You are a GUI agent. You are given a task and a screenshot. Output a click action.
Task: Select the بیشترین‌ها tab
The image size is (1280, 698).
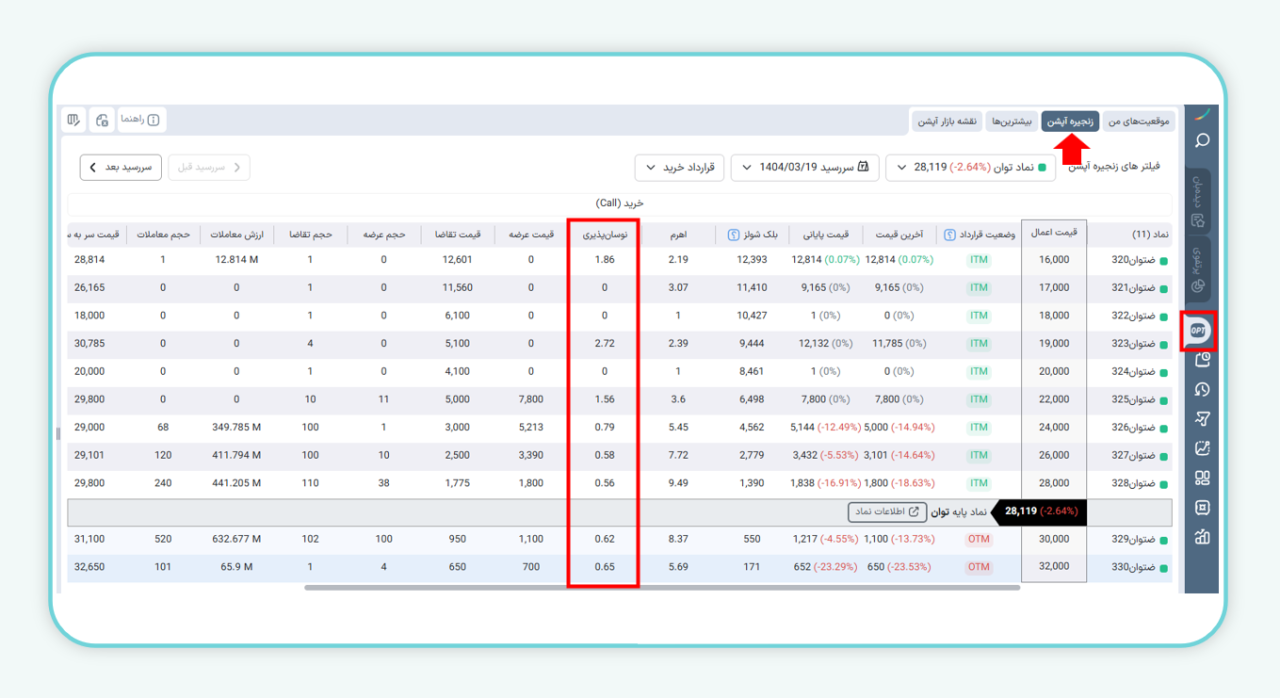[x=1012, y=121]
